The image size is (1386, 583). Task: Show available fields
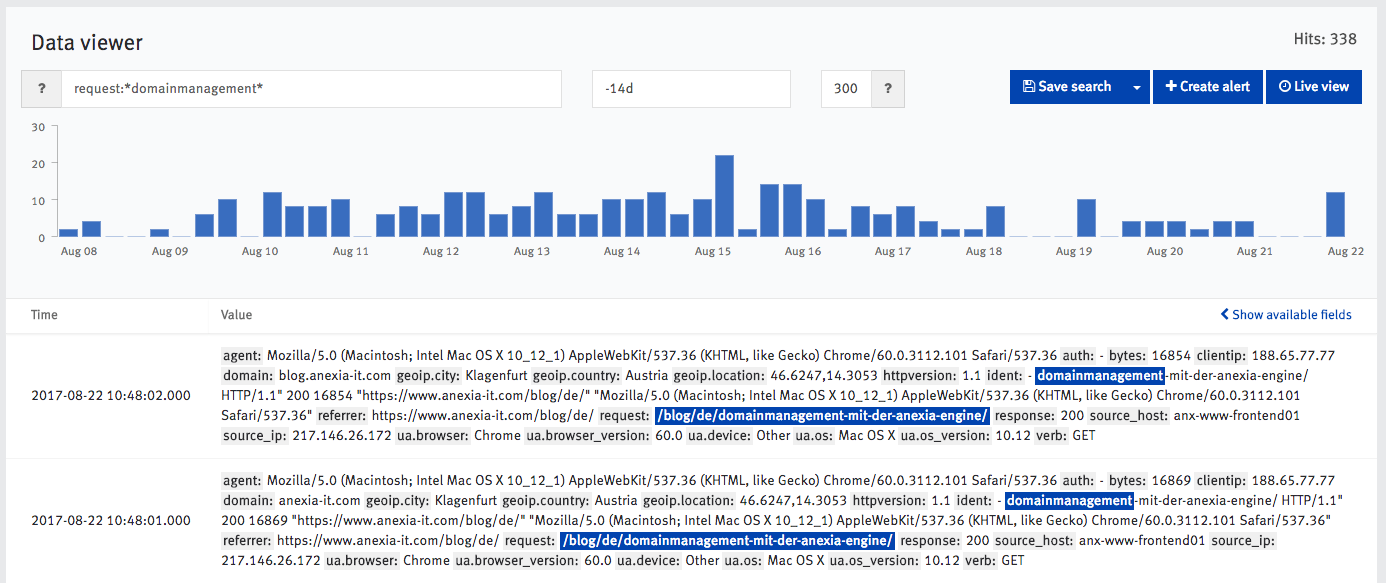click(x=1286, y=314)
